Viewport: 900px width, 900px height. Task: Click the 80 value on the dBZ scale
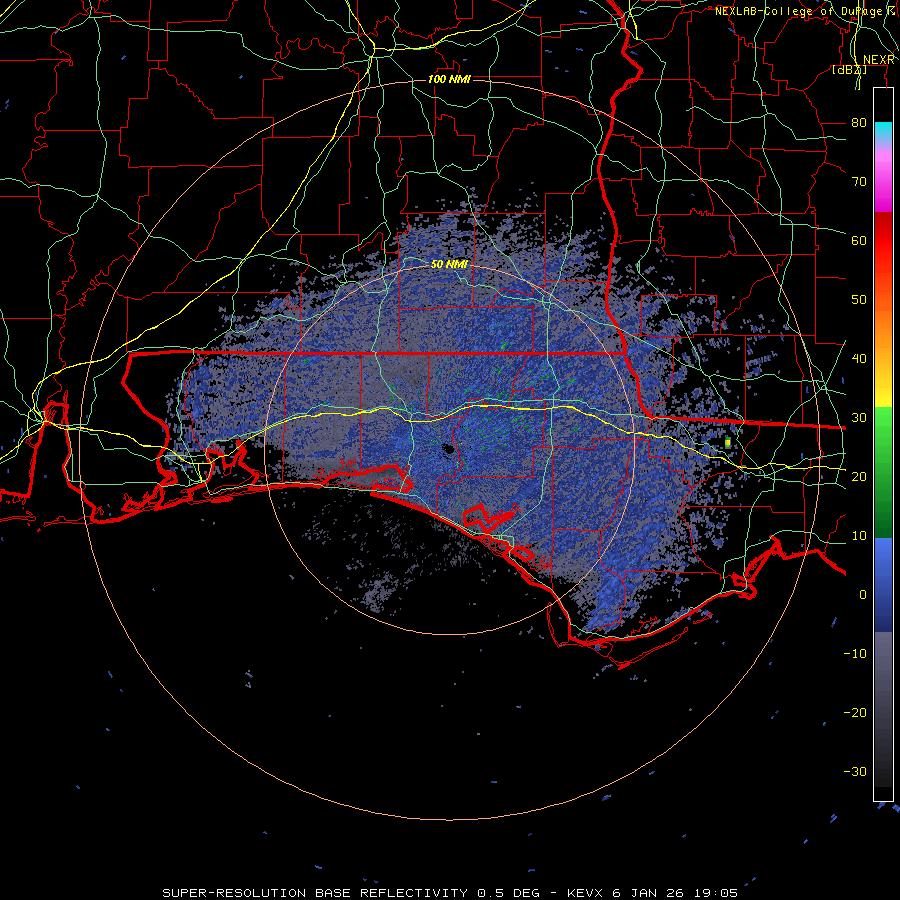pos(859,122)
